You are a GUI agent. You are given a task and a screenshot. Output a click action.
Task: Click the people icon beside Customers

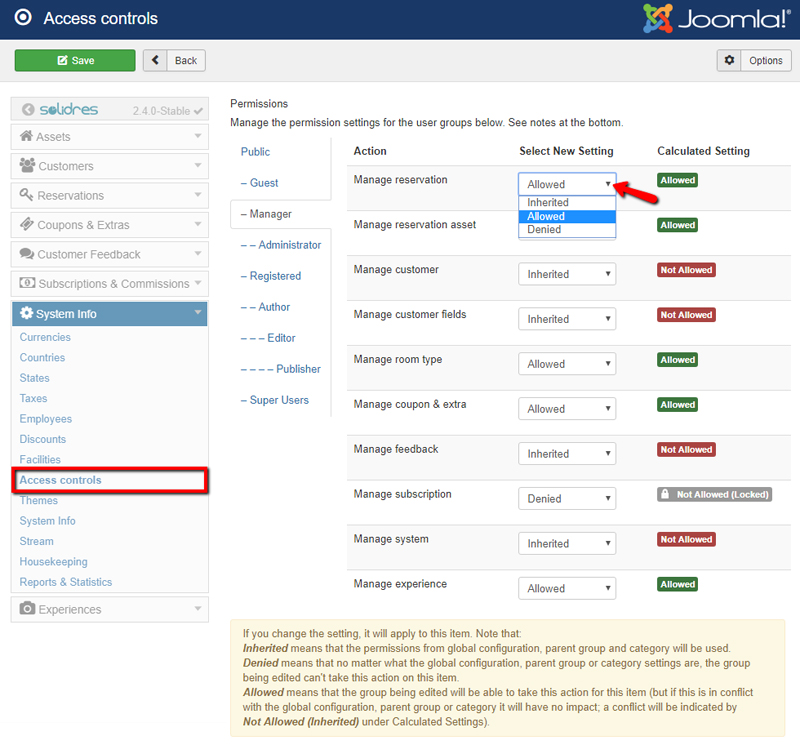point(27,166)
